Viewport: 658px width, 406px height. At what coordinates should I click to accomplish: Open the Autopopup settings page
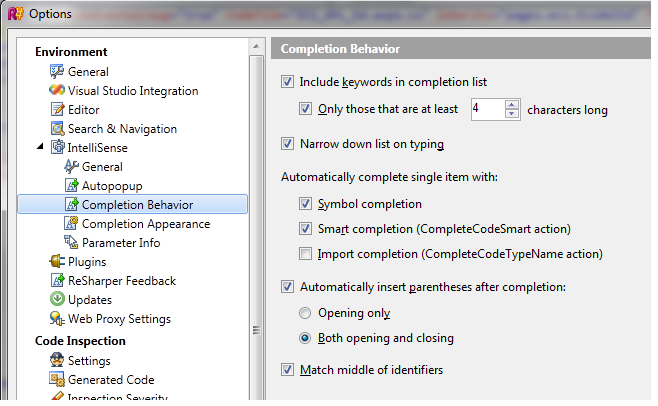coord(112,186)
